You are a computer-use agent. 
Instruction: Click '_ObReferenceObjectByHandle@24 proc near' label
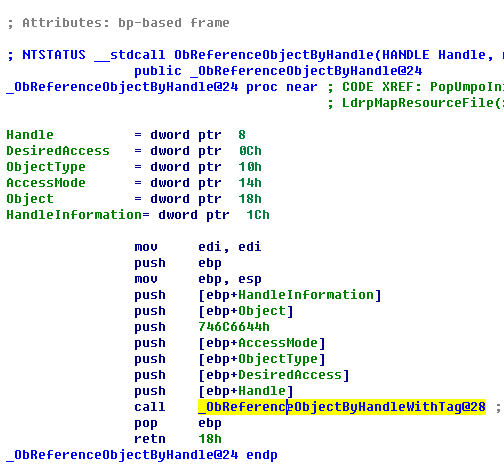tap(162, 87)
